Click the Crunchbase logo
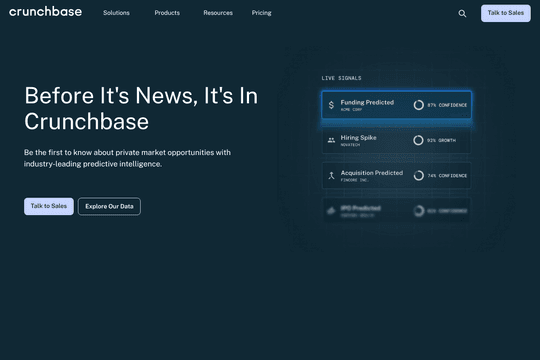Screen dimensions: 540x360 pyautogui.click(x=45, y=12)
